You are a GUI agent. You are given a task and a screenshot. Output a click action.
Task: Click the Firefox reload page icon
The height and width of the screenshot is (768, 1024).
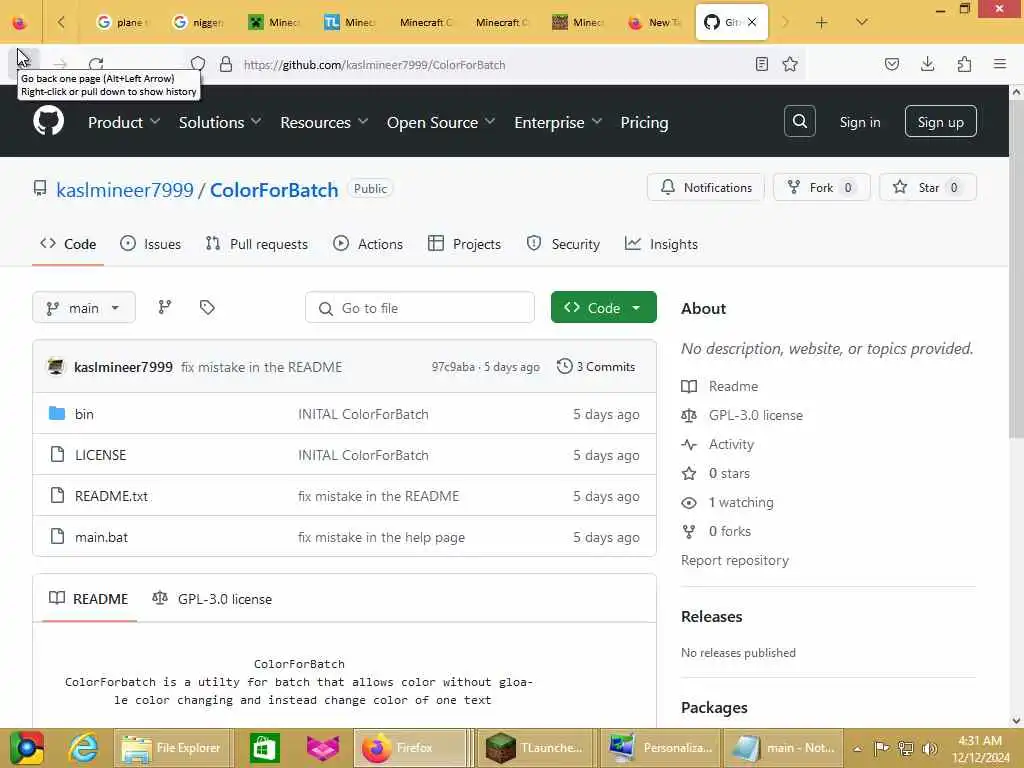click(97, 64)
